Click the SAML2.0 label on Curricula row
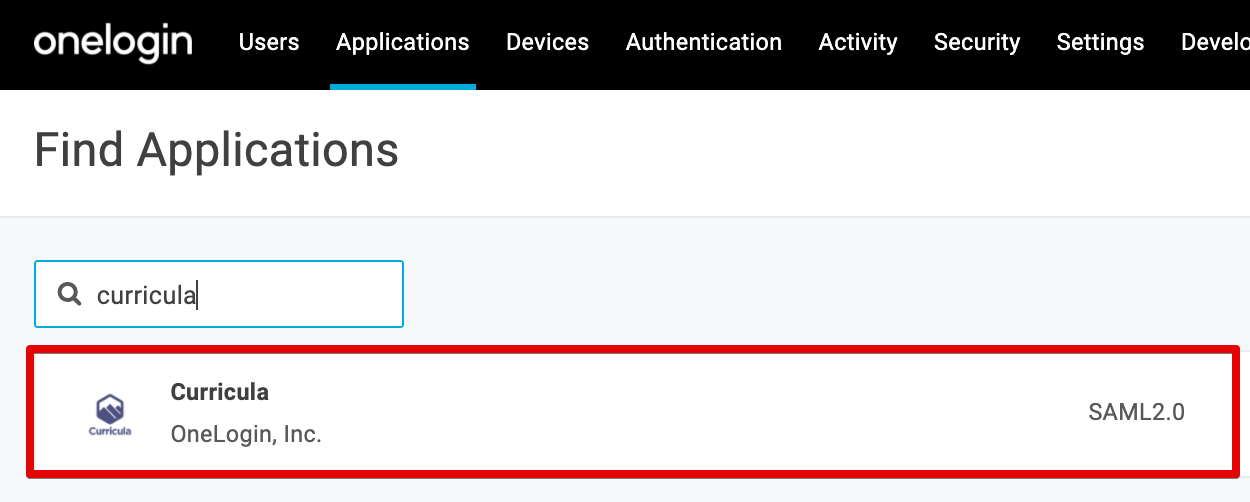 pos(1136,412)
